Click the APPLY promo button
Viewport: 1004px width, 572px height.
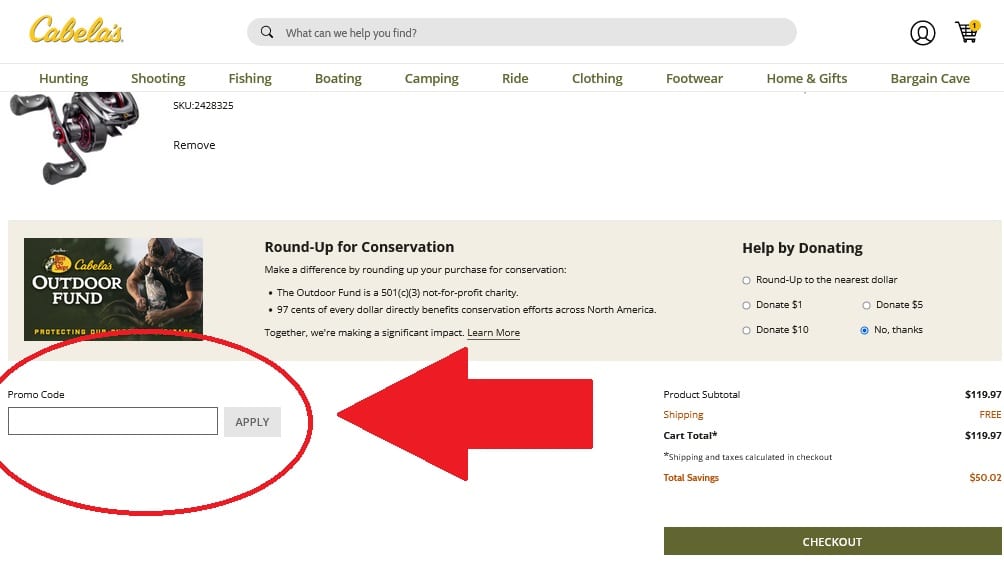[x=252, y=422]
